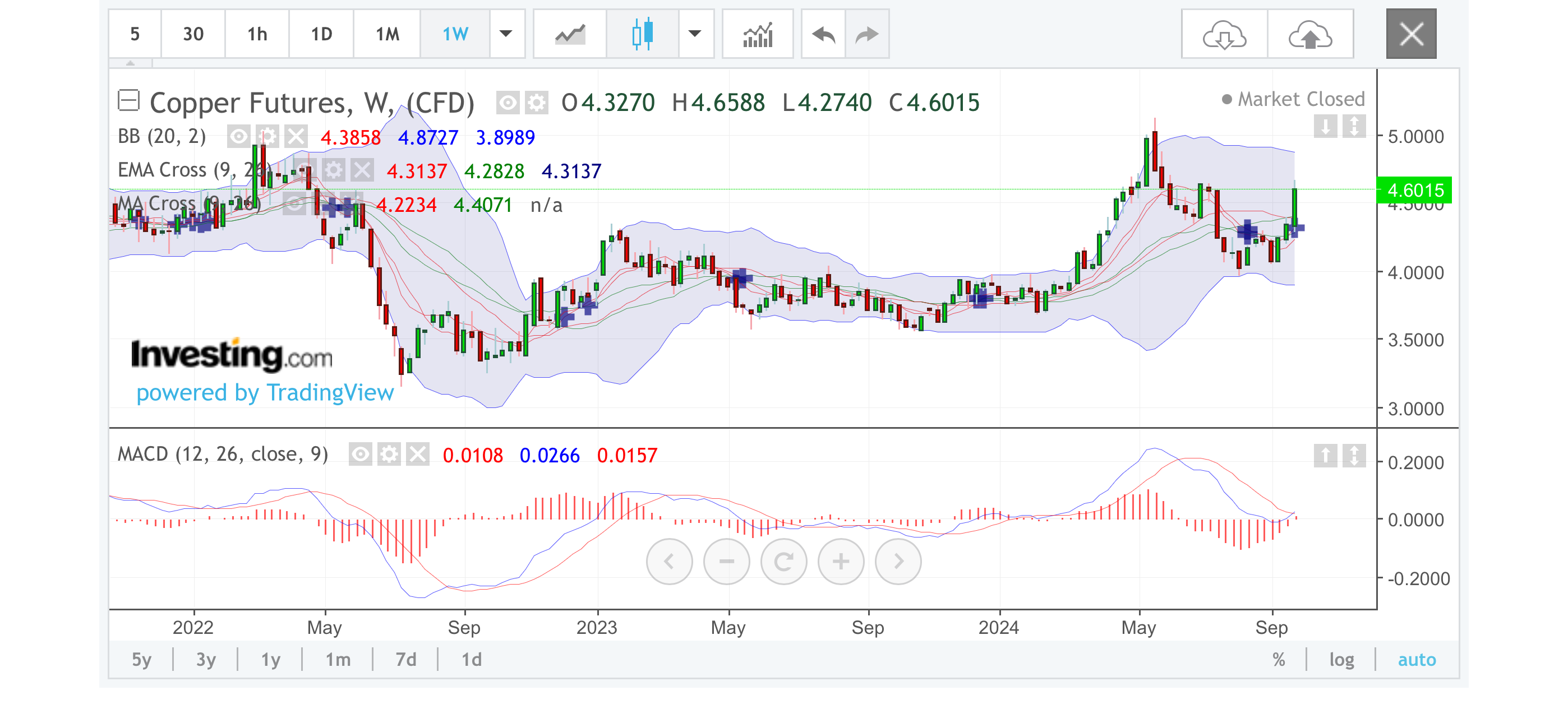Open the chart type dropdown arrow
Image resolution: width=1568 pixels, height=723 pixels.
click(x=694, y=34)
